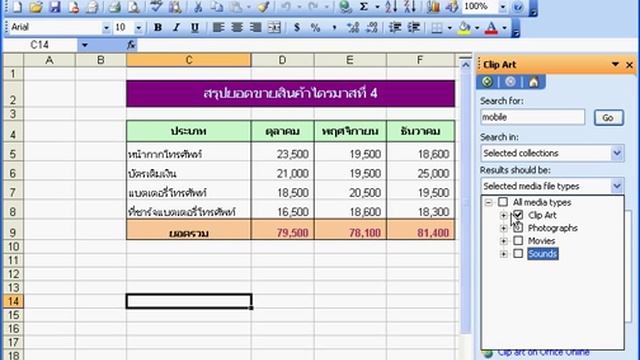Check the Sounds checkbox
The width and height of the screenshot is (640, 360).
tap(518, 253)
